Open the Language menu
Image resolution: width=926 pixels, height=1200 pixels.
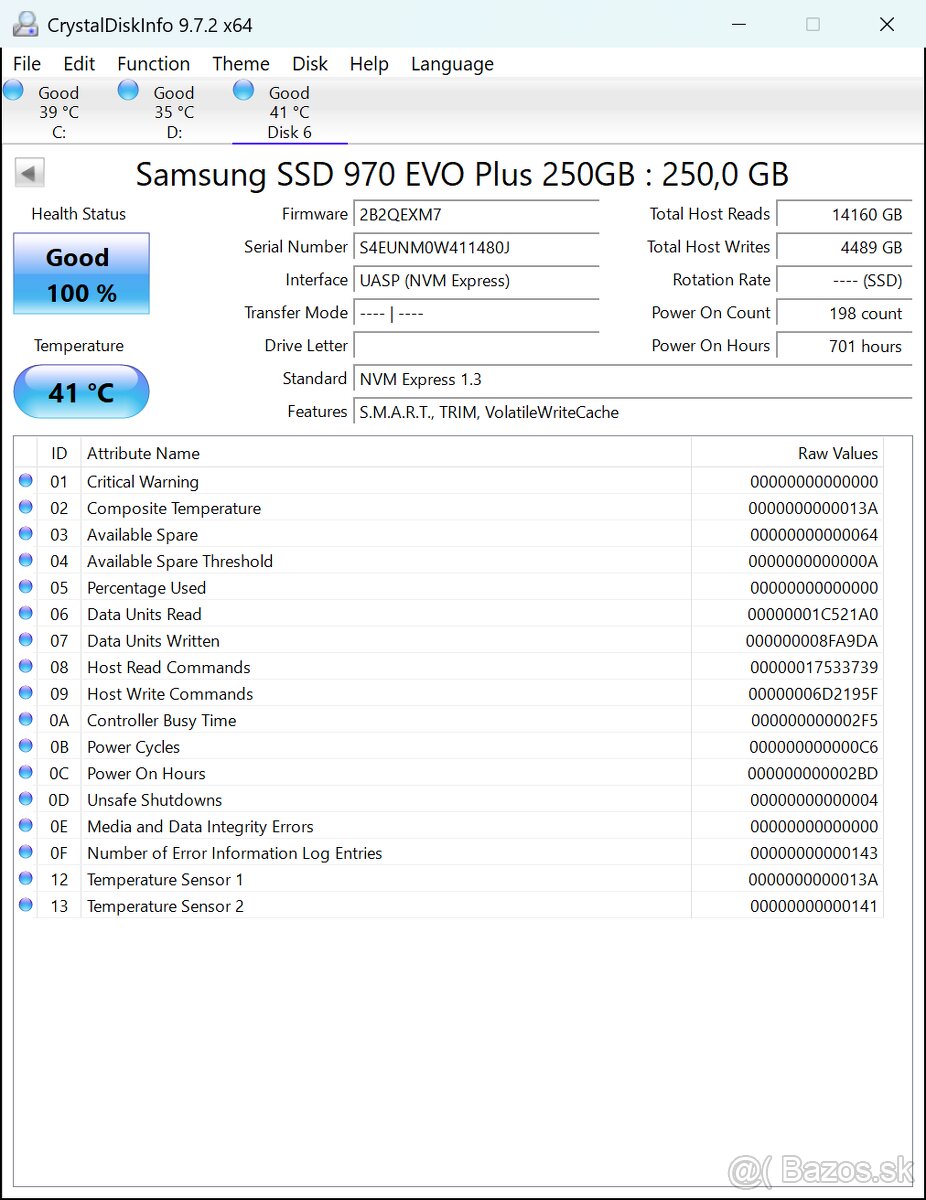pos(452,63)
